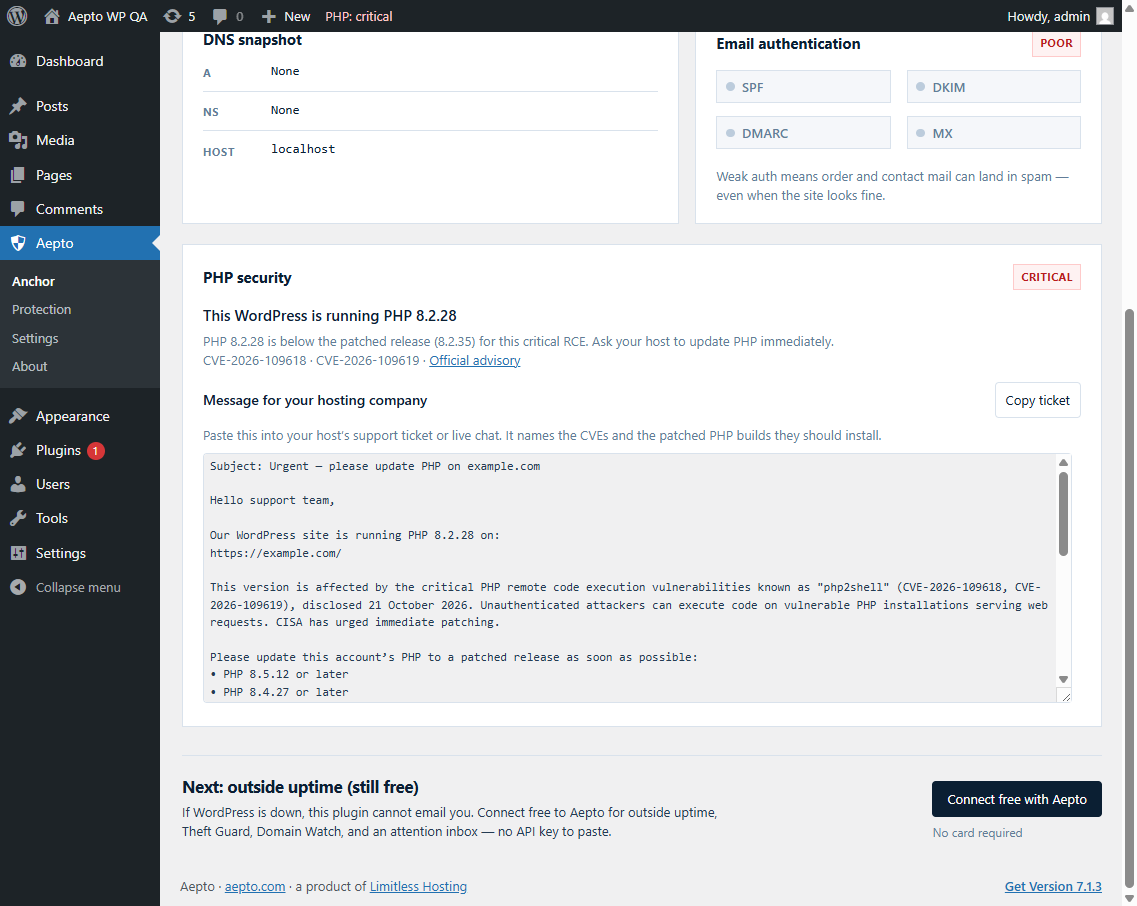Open the Protection submenu item

(41, 310)
